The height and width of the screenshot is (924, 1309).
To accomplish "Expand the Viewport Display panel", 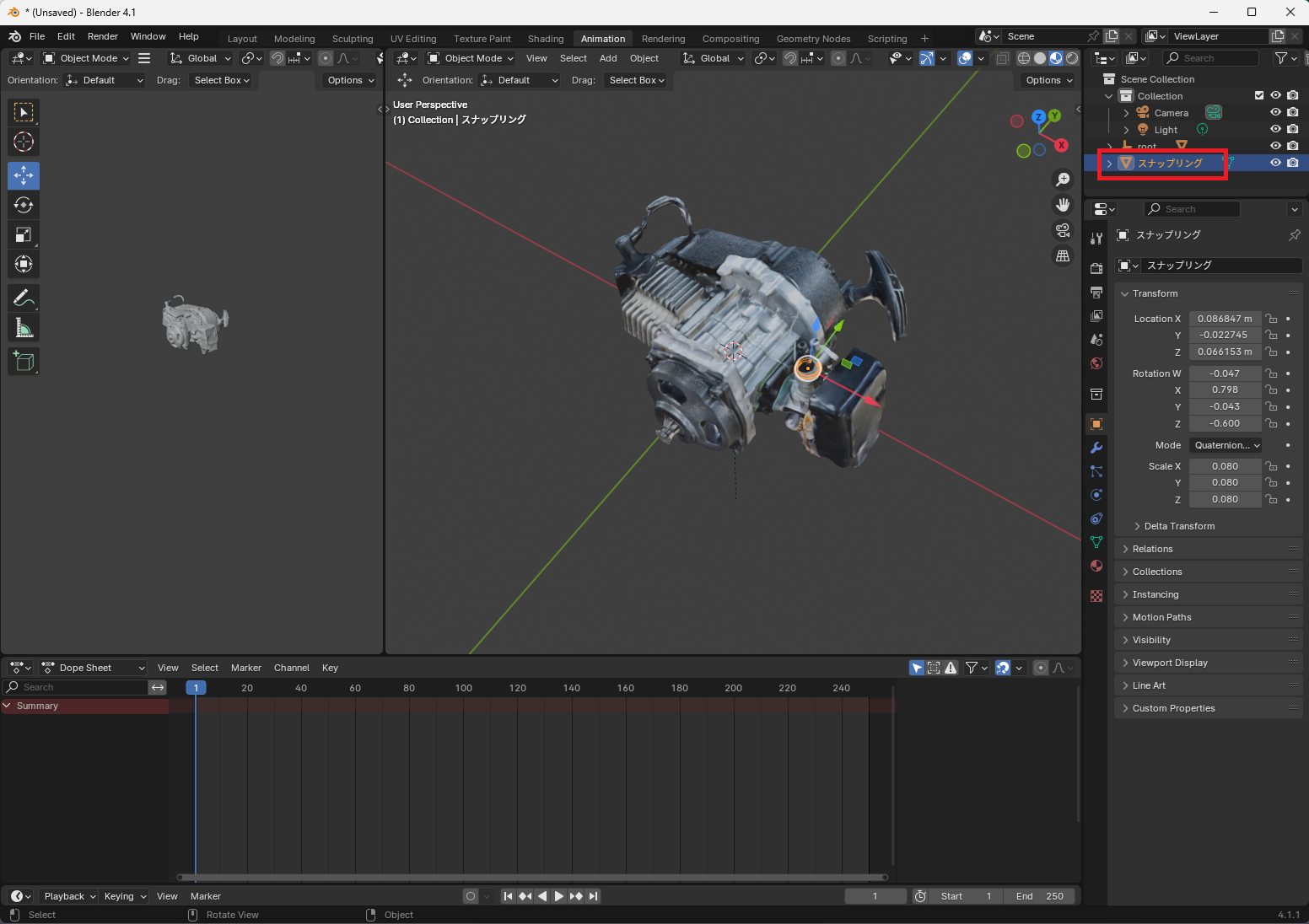I will pyautogui.click(x=1170, y=663).
